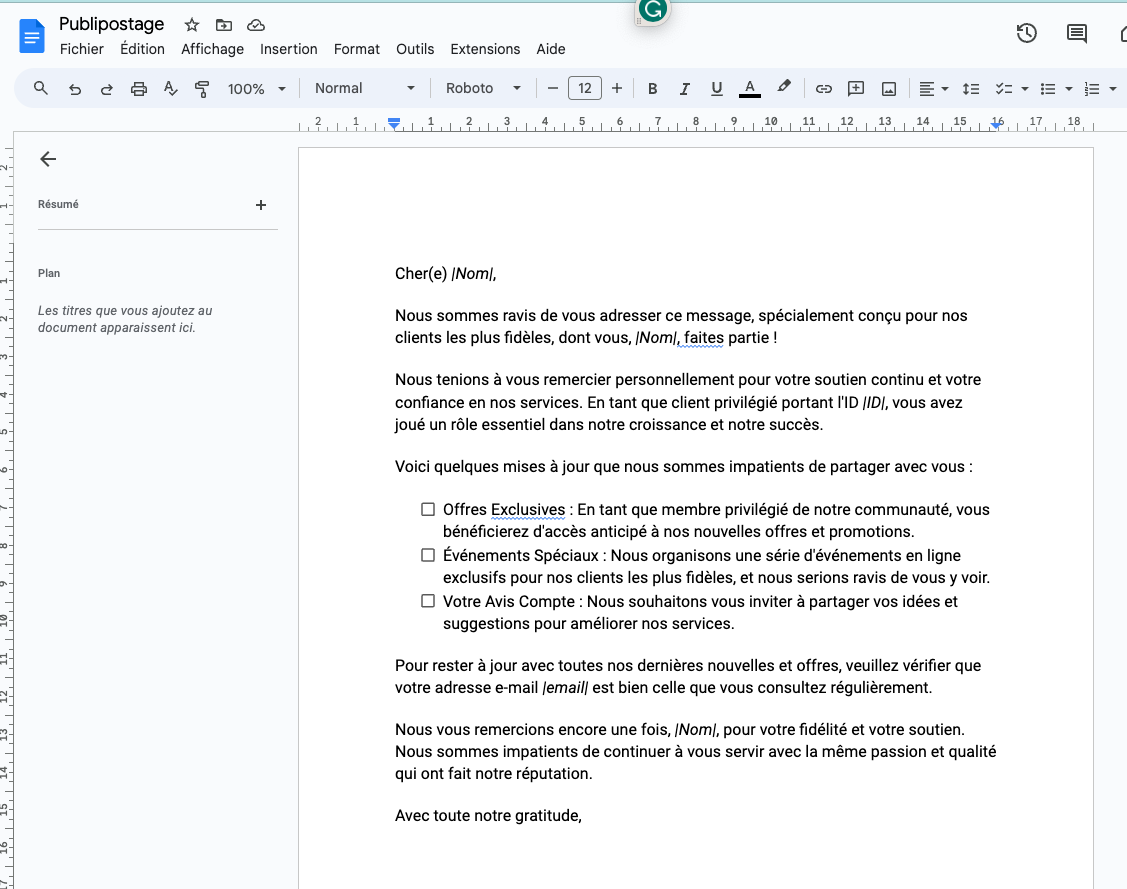Click the move to folder icon
Image resolution: width=1127 pixels, height=889 pixels.
pos(224,25)
